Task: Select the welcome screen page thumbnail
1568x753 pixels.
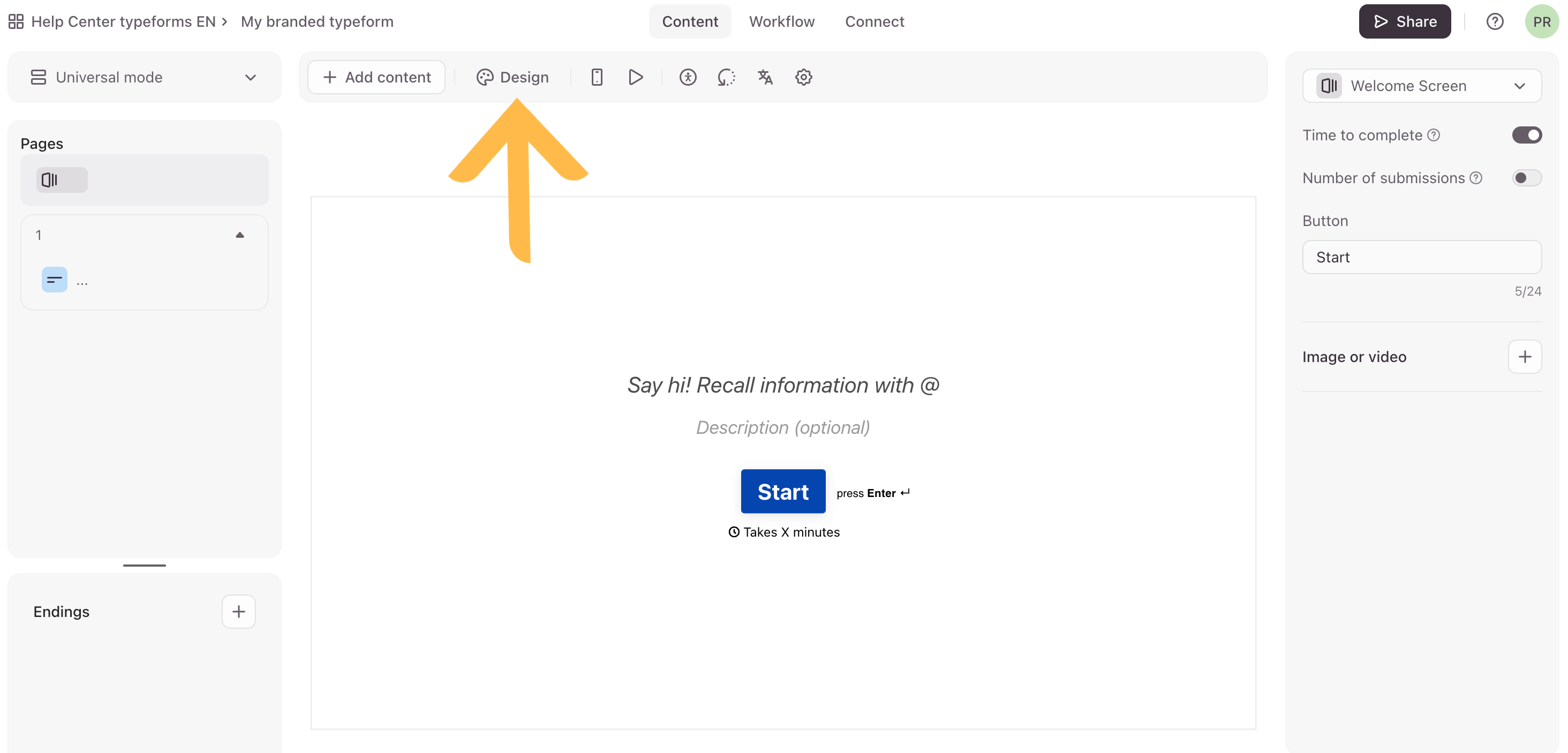Action: (62, 180)
